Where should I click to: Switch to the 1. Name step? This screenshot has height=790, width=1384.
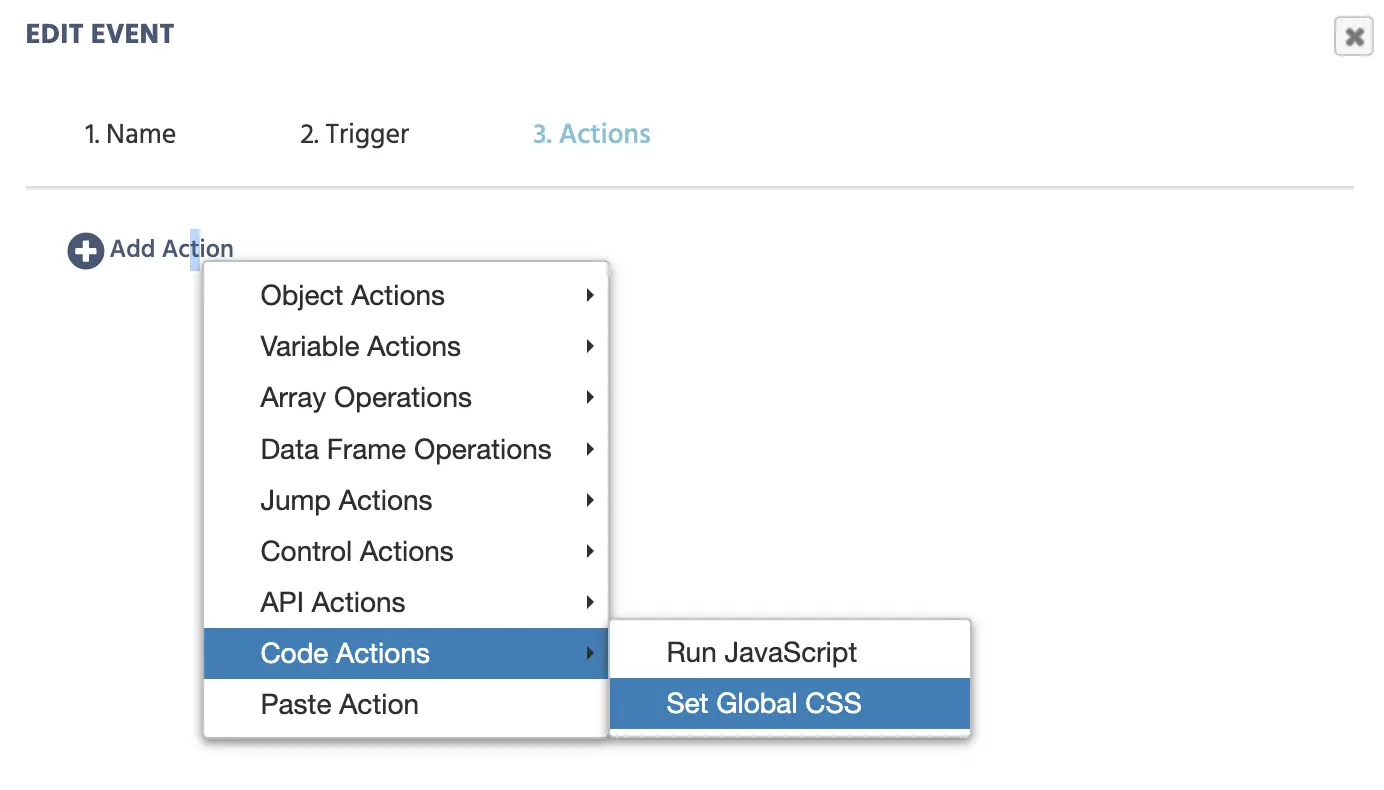(x=130, y=134)
